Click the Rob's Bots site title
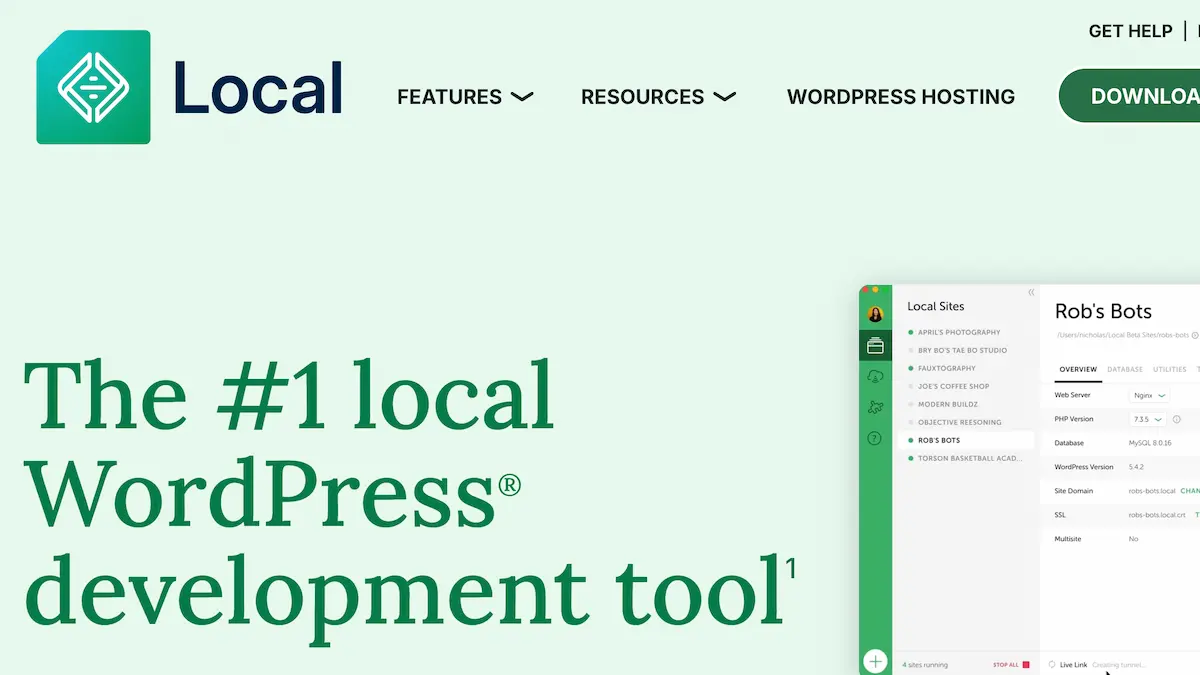Image resolution: width=1200 pixels, height=675 pixels. point(1103,311)
